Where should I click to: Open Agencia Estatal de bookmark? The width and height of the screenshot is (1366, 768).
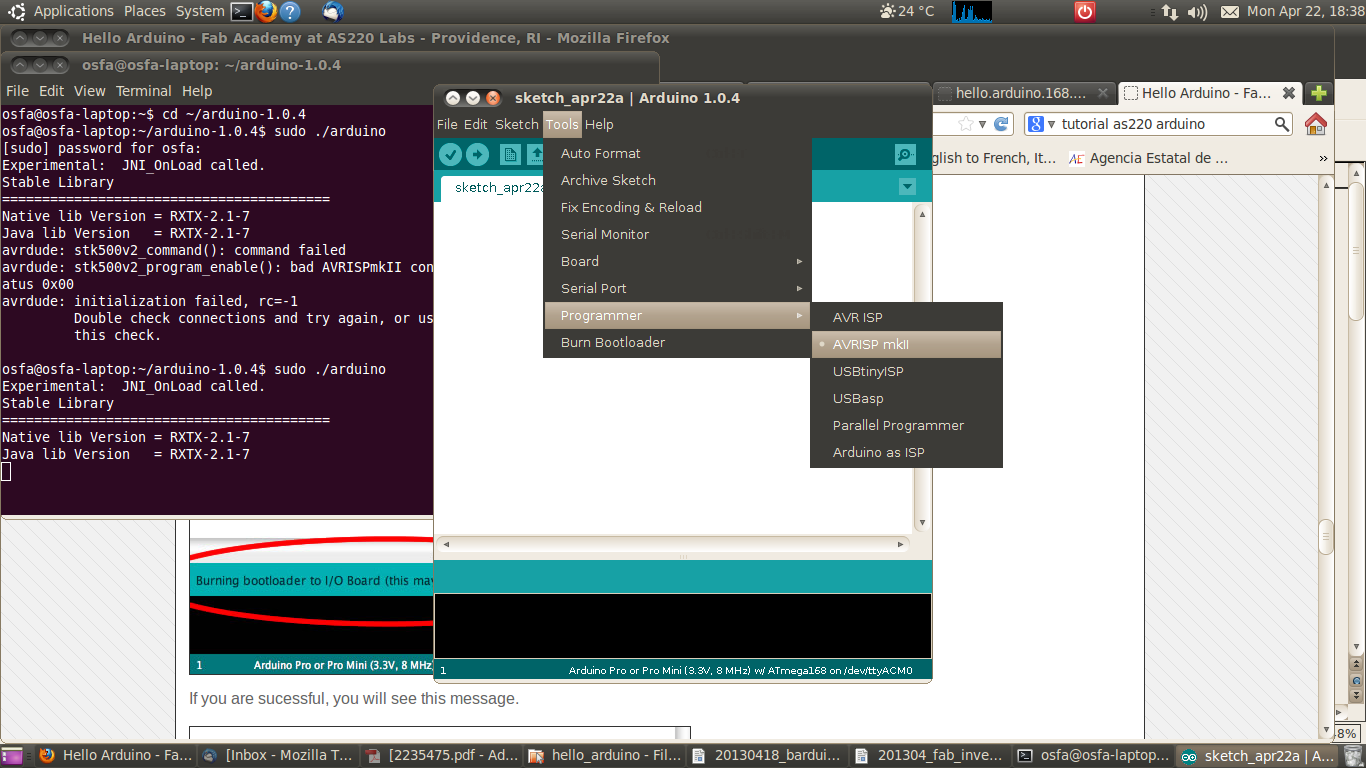click(1147, 158)
